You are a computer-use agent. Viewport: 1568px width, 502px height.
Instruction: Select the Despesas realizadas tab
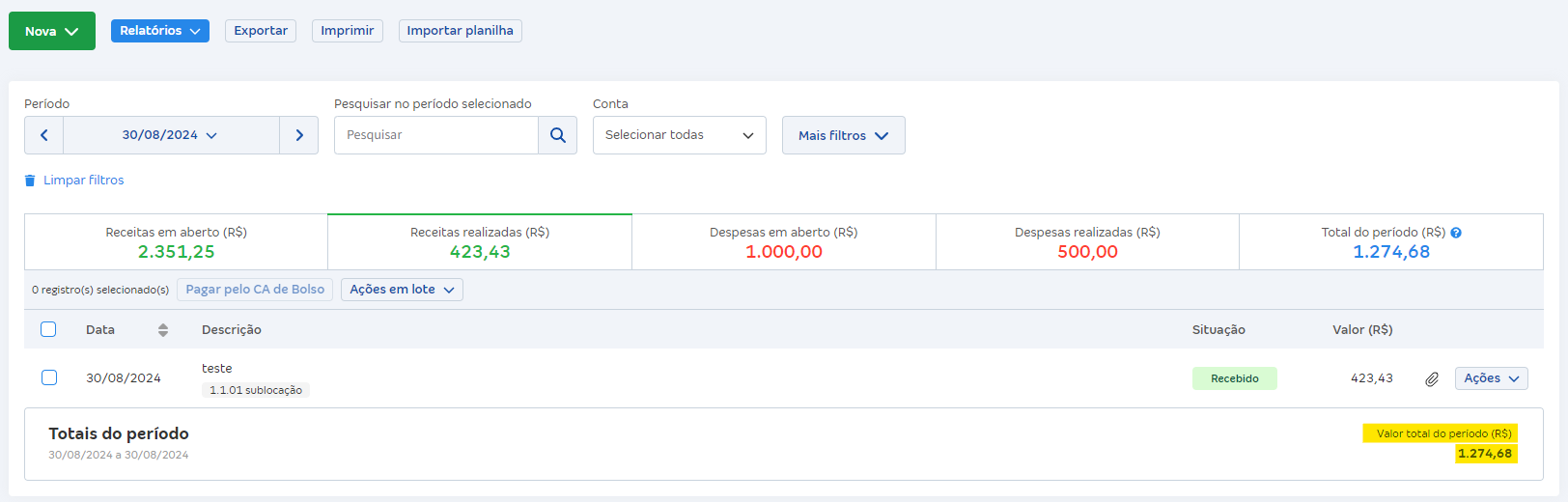tap(1087, 242)
